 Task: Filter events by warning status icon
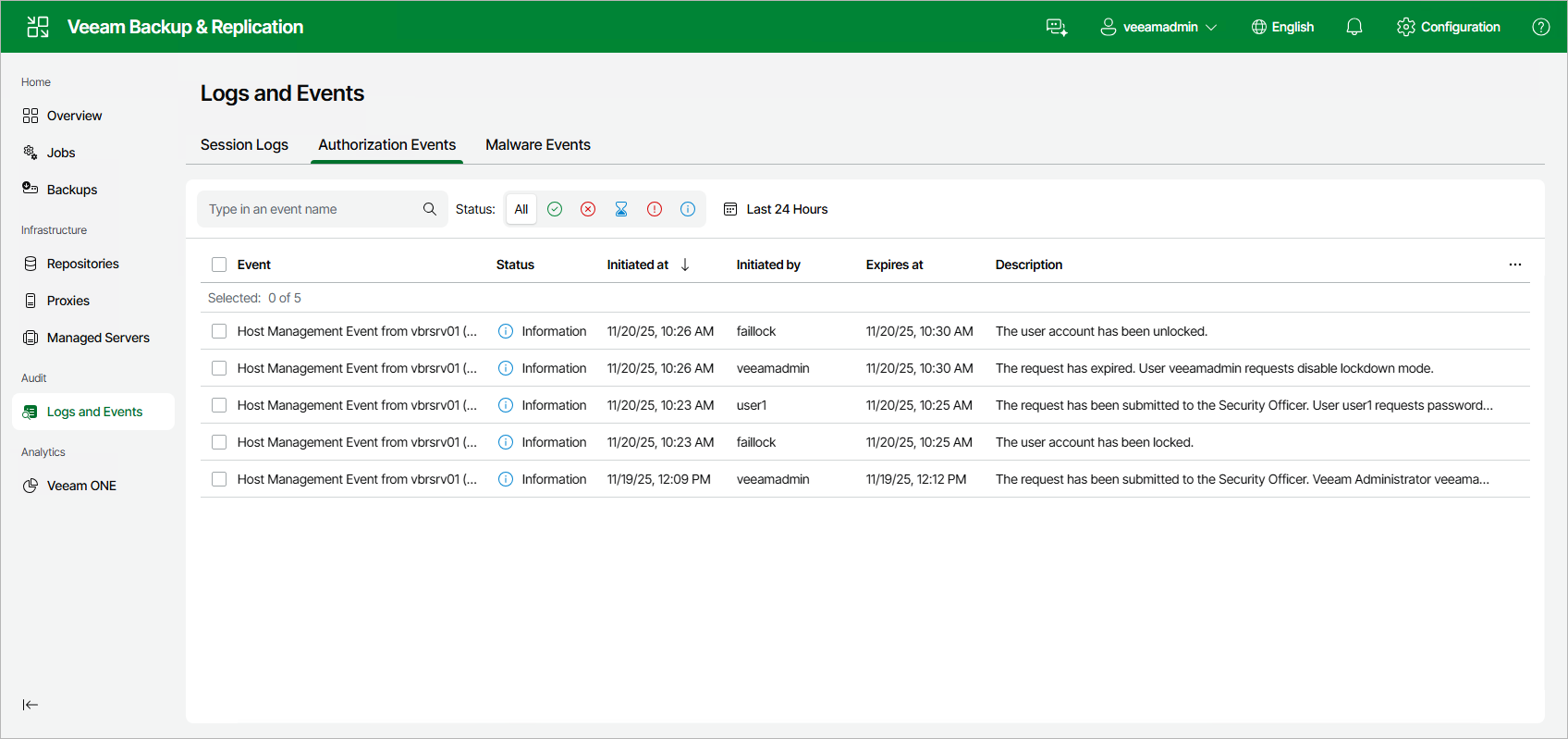click(x=655, y=209)
